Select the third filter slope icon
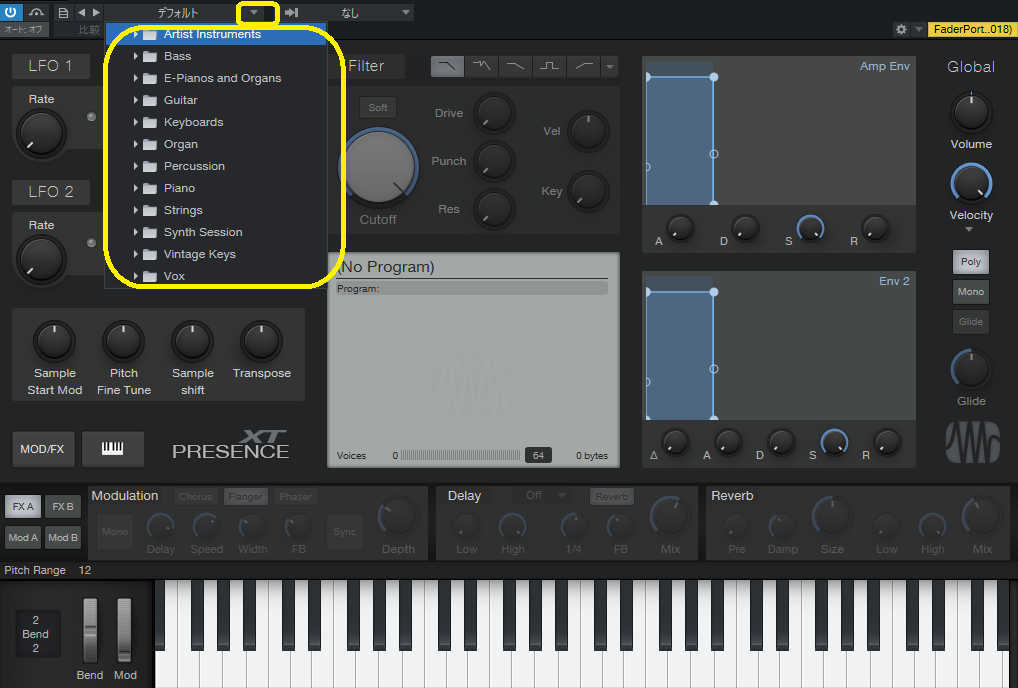The width and height of the screenshot is (1018, 688). click(x=515, y=66)
